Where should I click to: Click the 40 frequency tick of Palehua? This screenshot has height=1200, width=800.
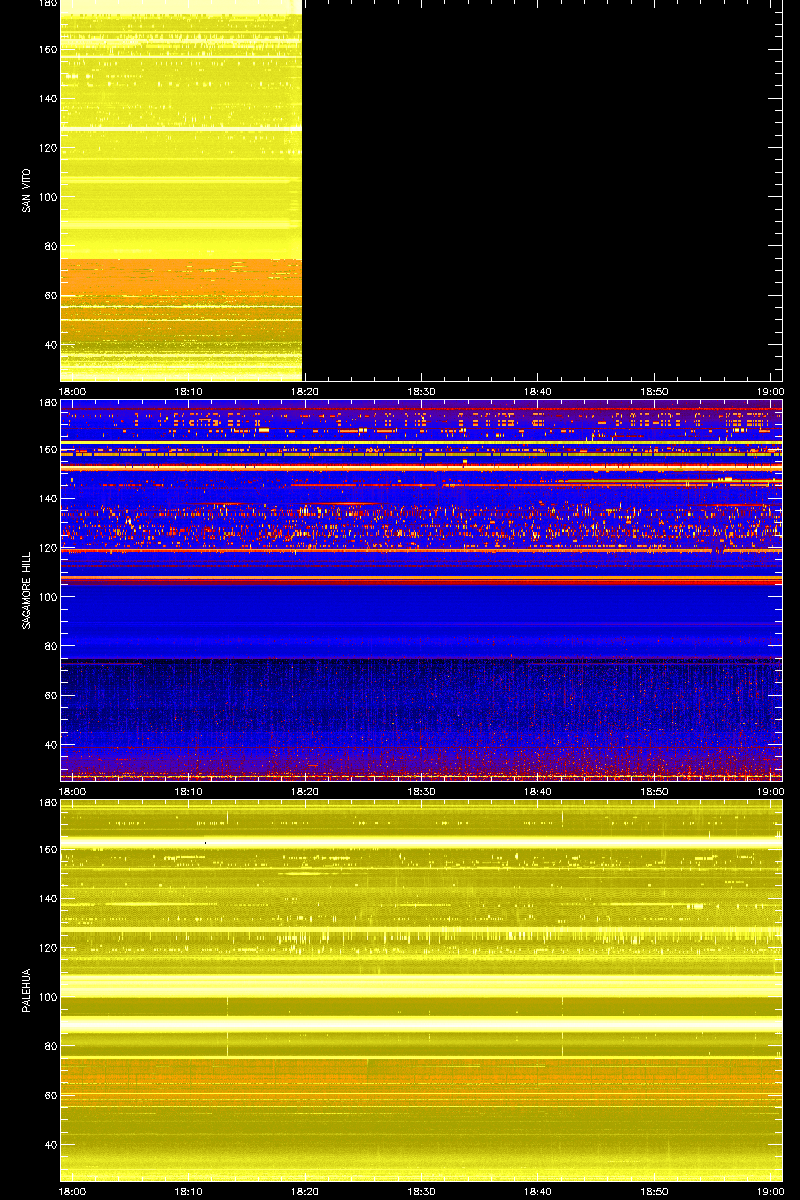(51, 1145)
